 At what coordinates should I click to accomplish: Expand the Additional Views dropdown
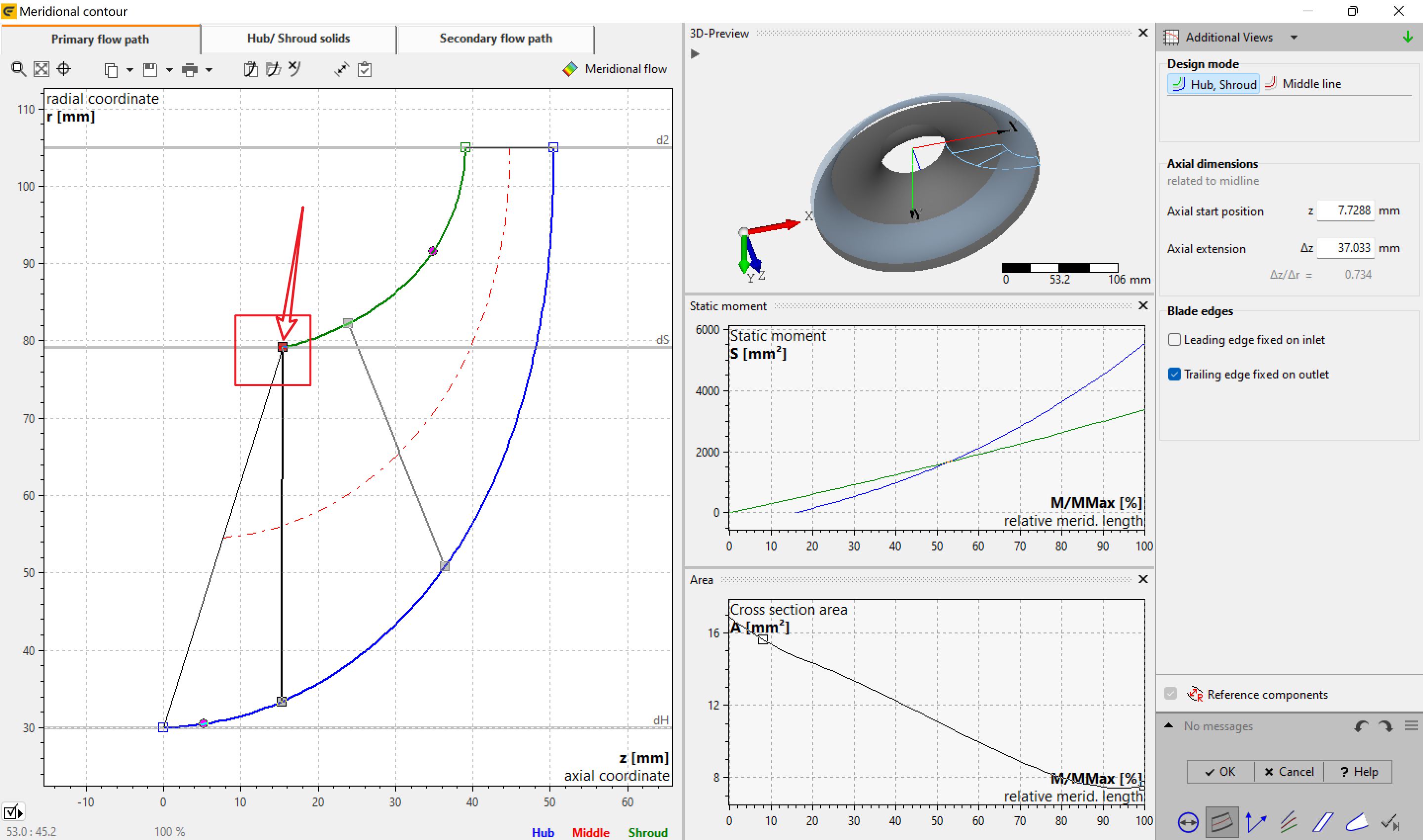(x=1294, y=38)
